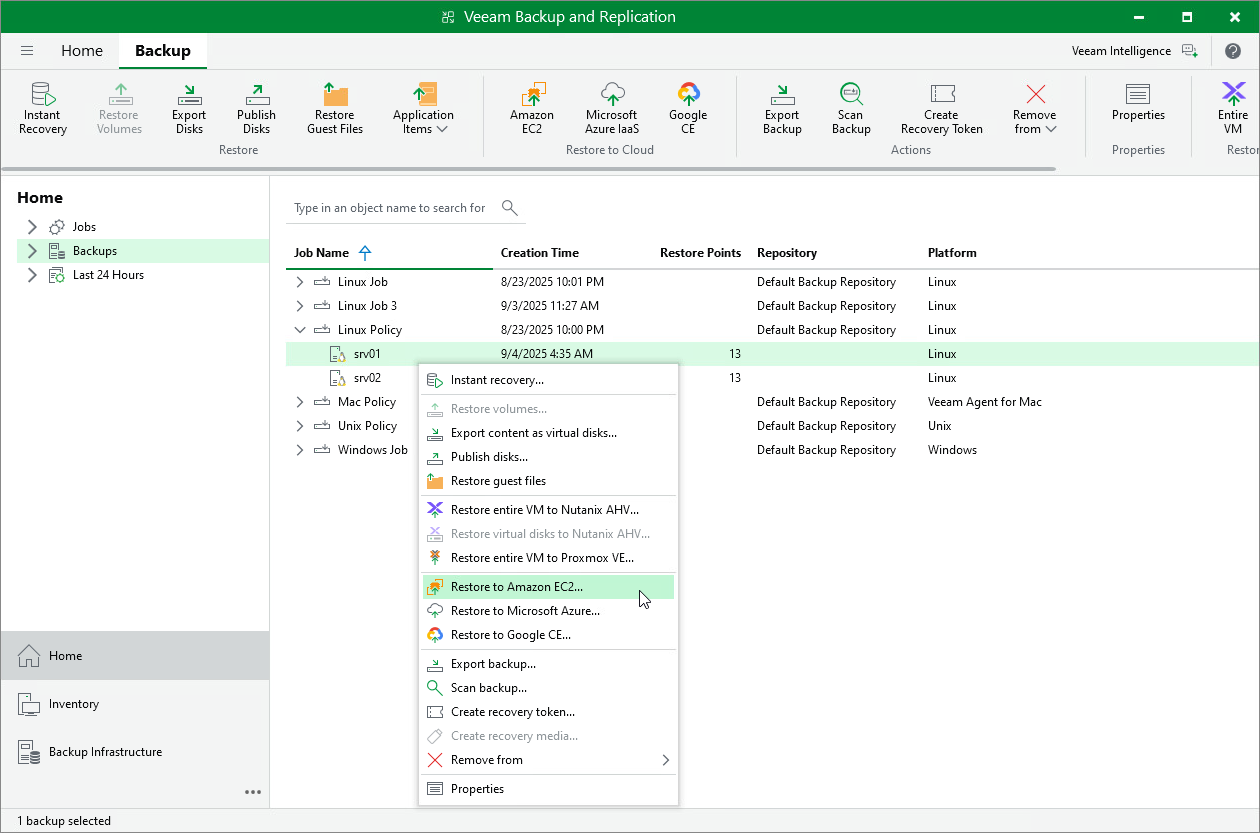Open the Remove from ribbon dropdown

coord(1034,108)
